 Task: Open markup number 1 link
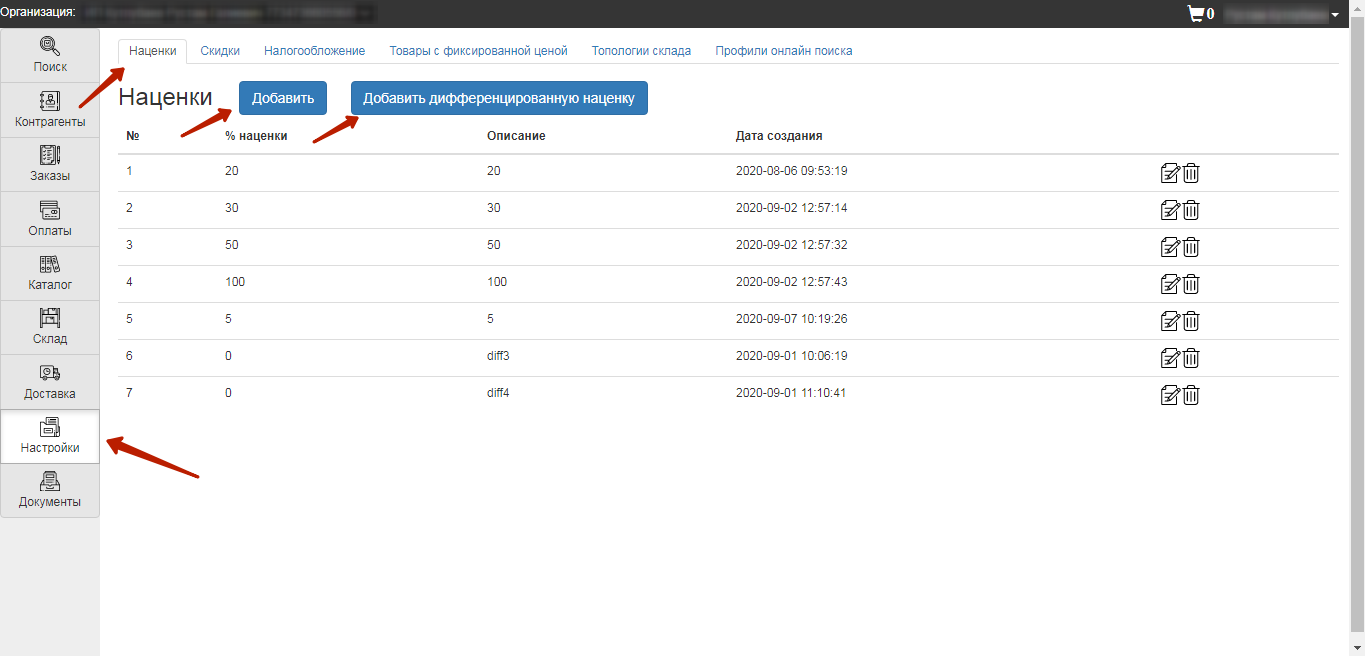129,171
